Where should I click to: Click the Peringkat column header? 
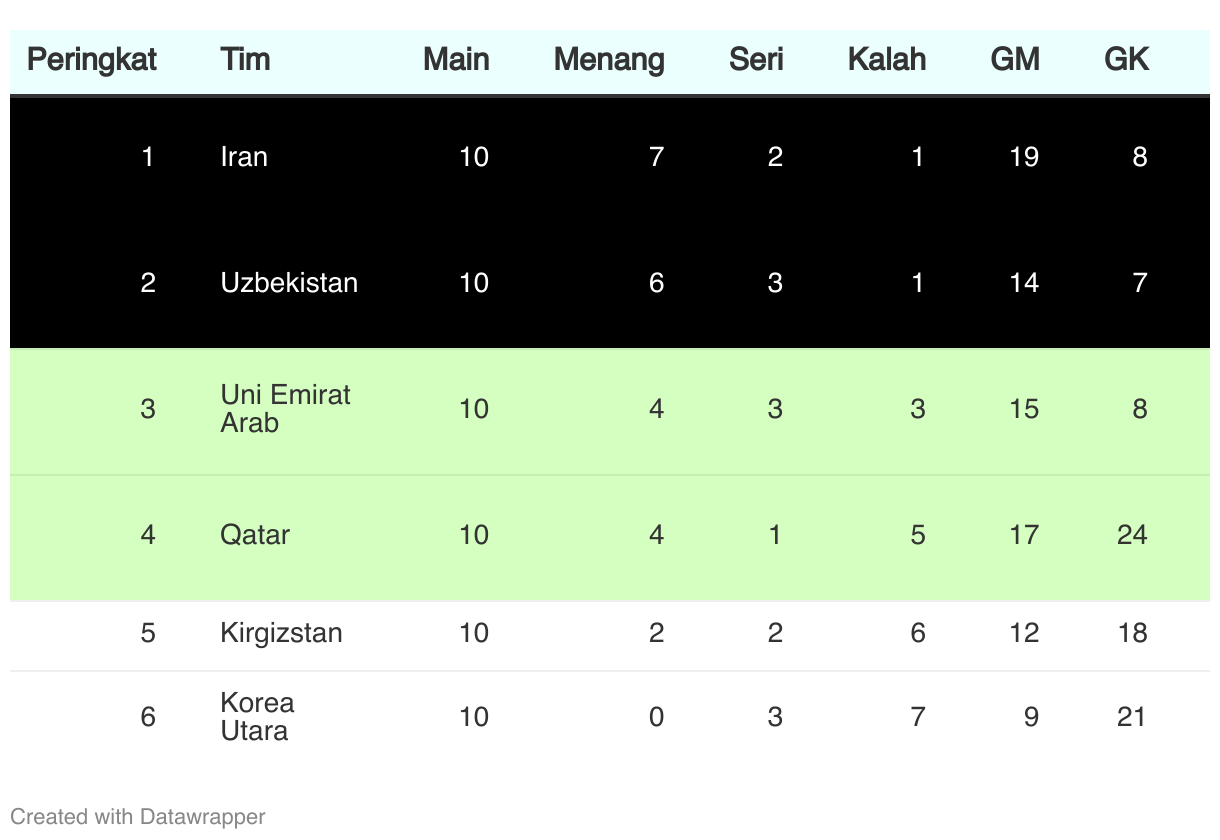click(x=92, y=60)
